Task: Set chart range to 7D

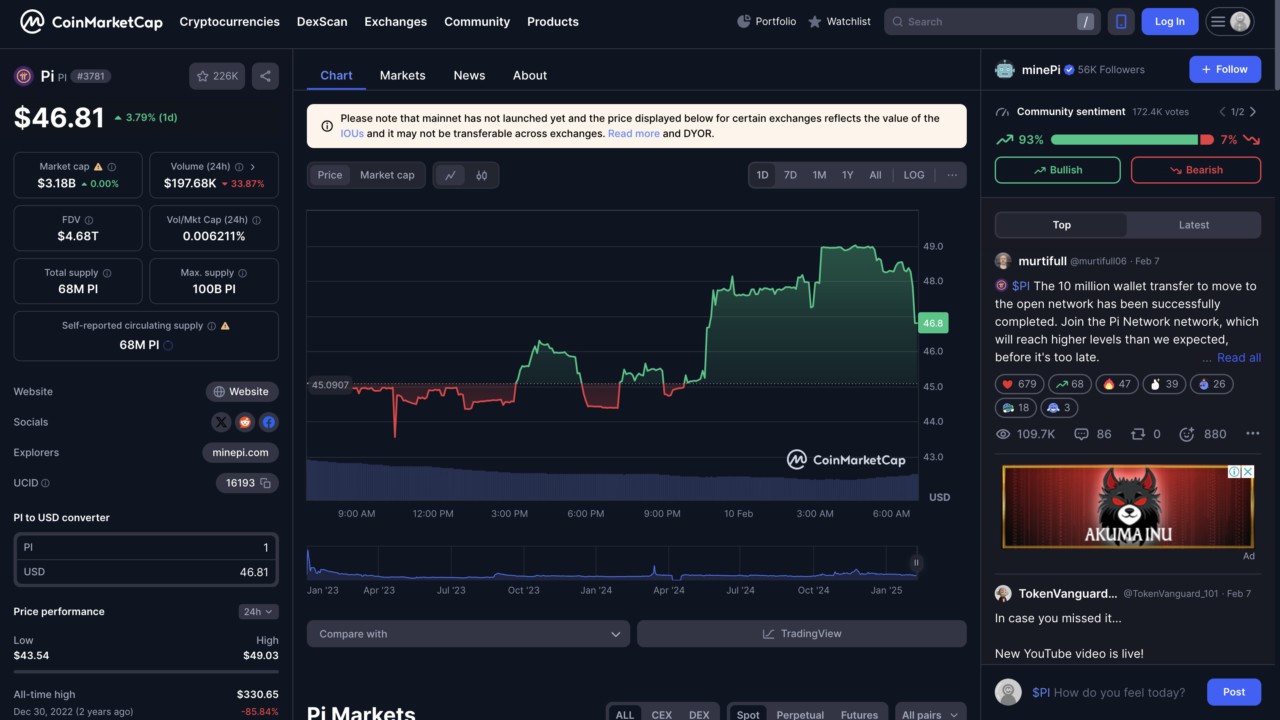Action: (x=790, y=175)
